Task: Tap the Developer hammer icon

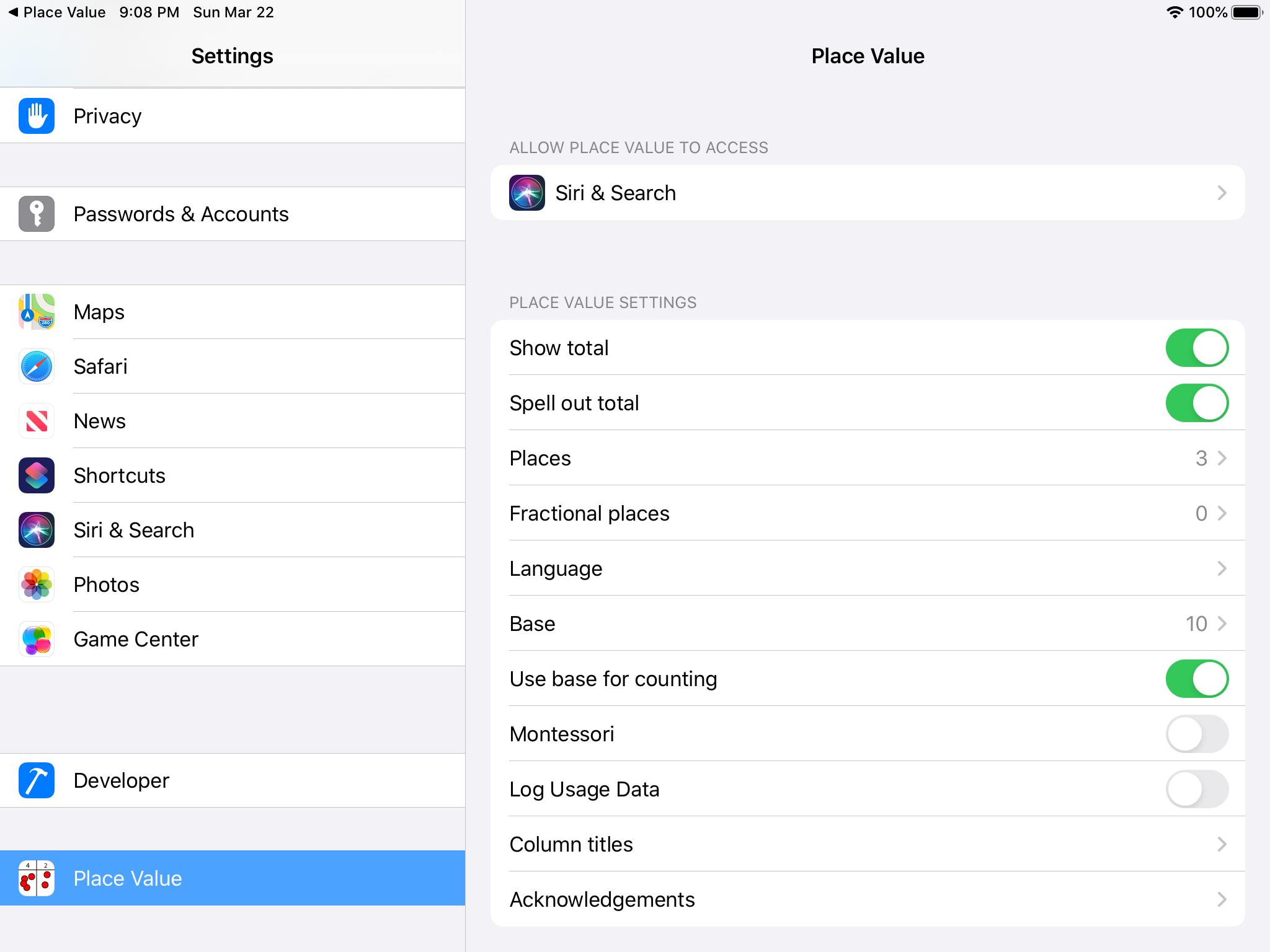Action: [37, 780]
